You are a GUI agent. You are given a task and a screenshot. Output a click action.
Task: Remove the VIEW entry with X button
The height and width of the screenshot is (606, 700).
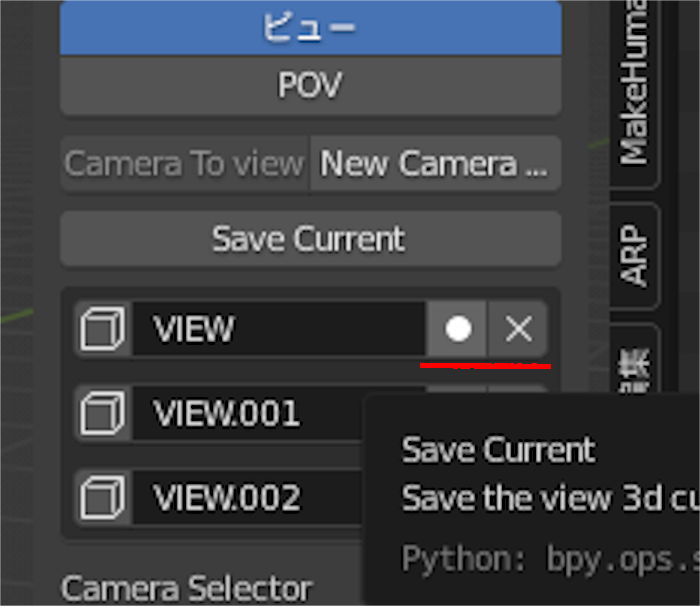pyautogui.click(x=518, y=328)
